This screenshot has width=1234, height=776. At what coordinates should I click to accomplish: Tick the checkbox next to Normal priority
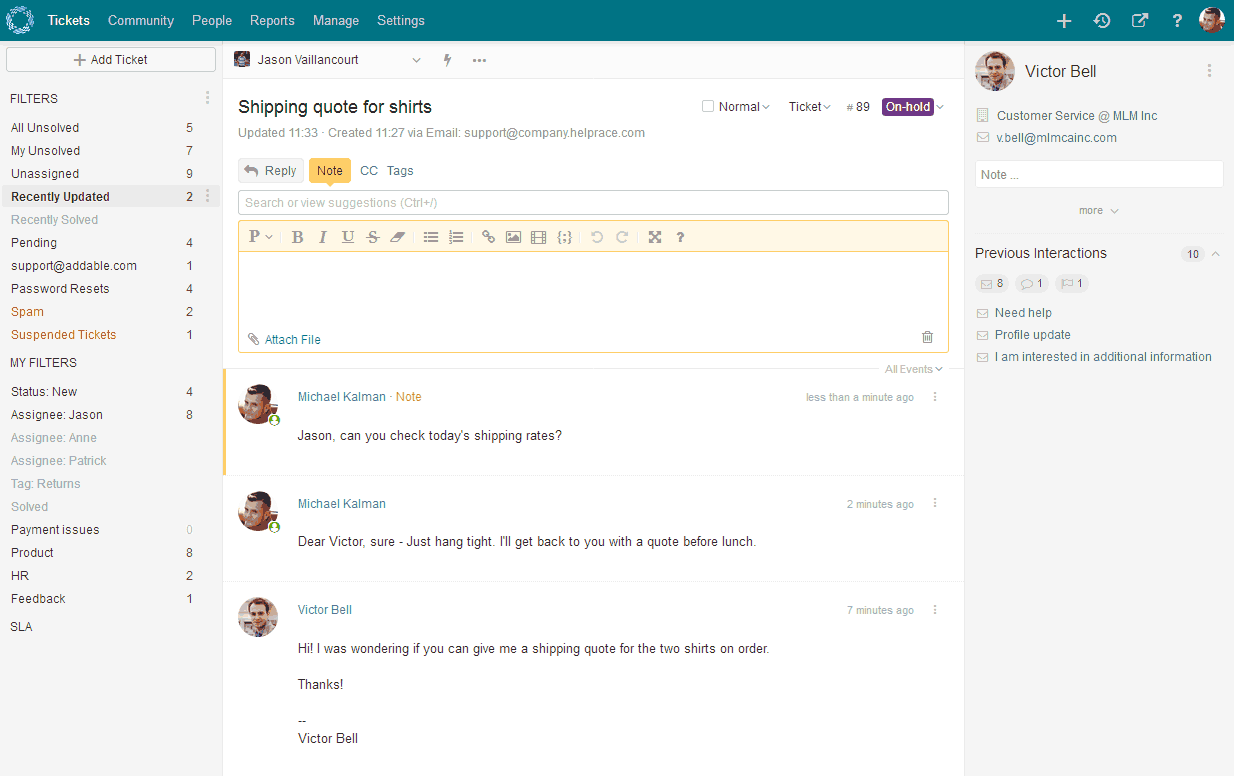click(x=708, y=106)
